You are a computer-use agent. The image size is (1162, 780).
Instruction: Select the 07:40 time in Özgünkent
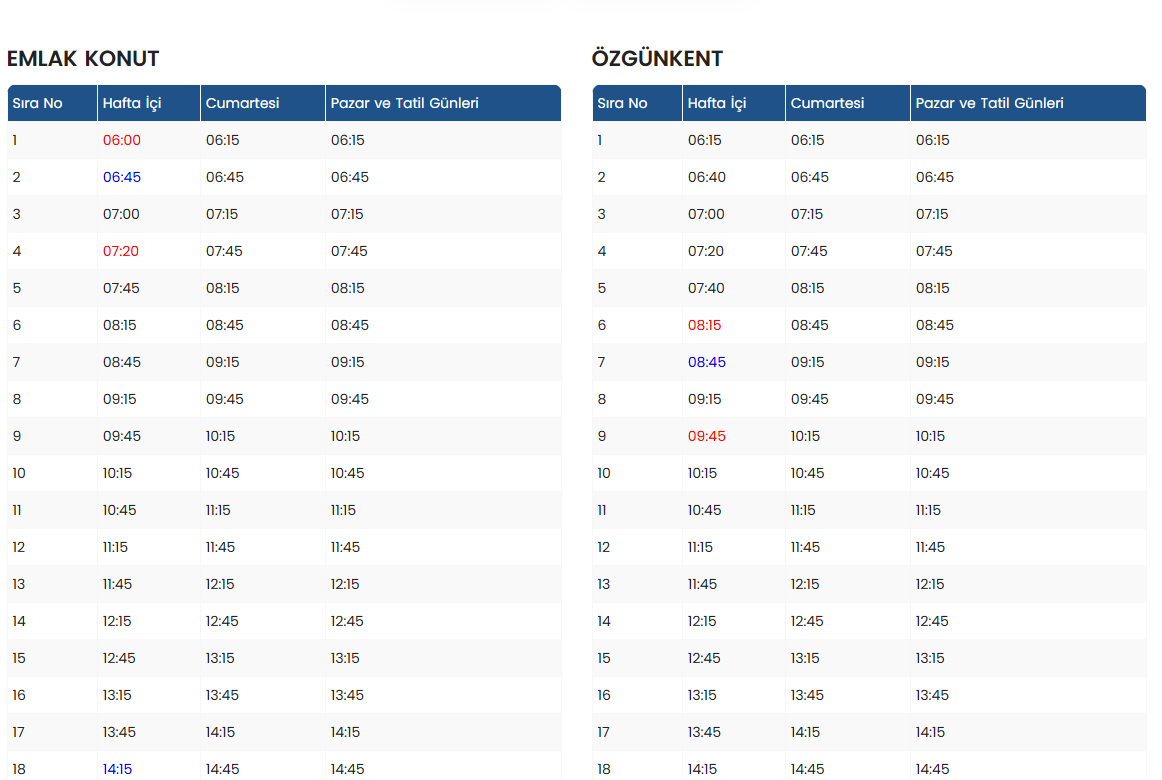click(x=706, y=288)
